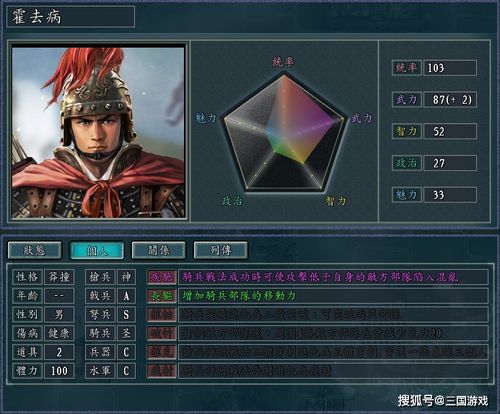Click the 魅力 value box showing 33
The width and height of the screenshot is (500, 414).
click(x=450, y=195)
